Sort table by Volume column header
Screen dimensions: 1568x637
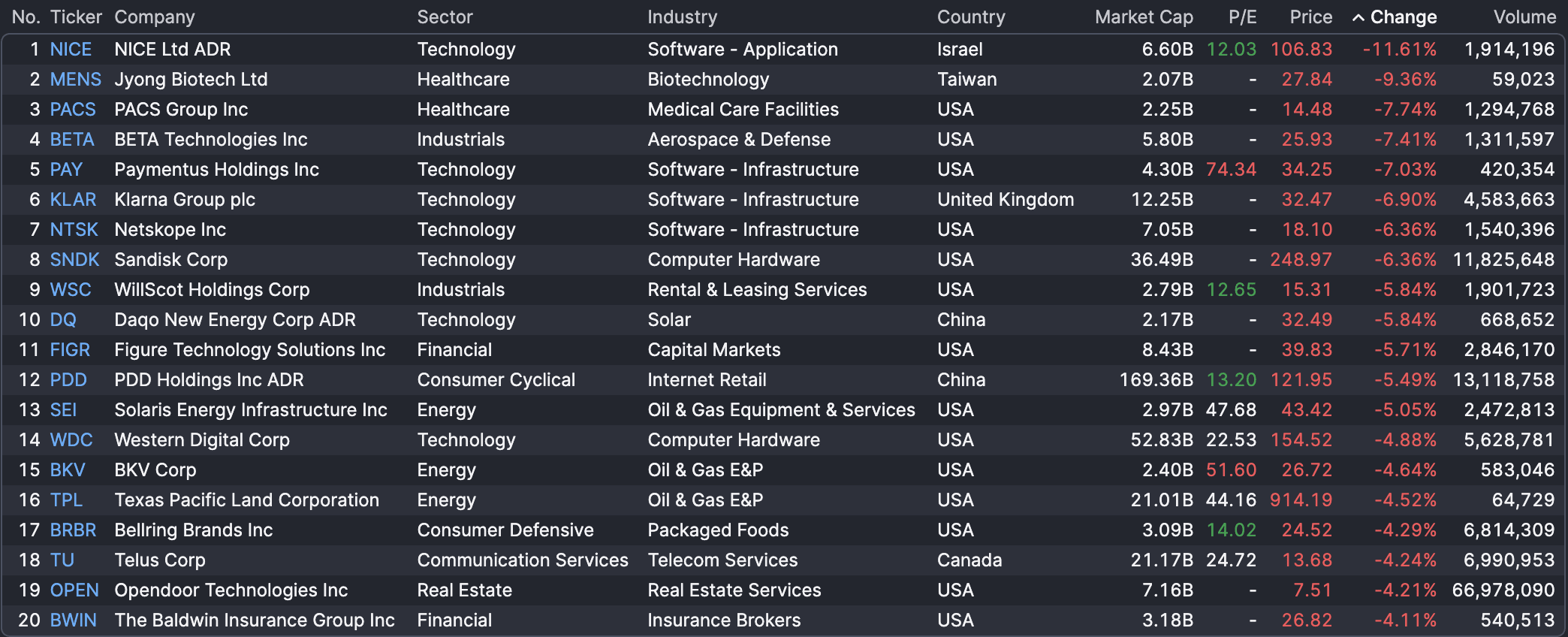pyautogui.click(x=1524, y=17)
